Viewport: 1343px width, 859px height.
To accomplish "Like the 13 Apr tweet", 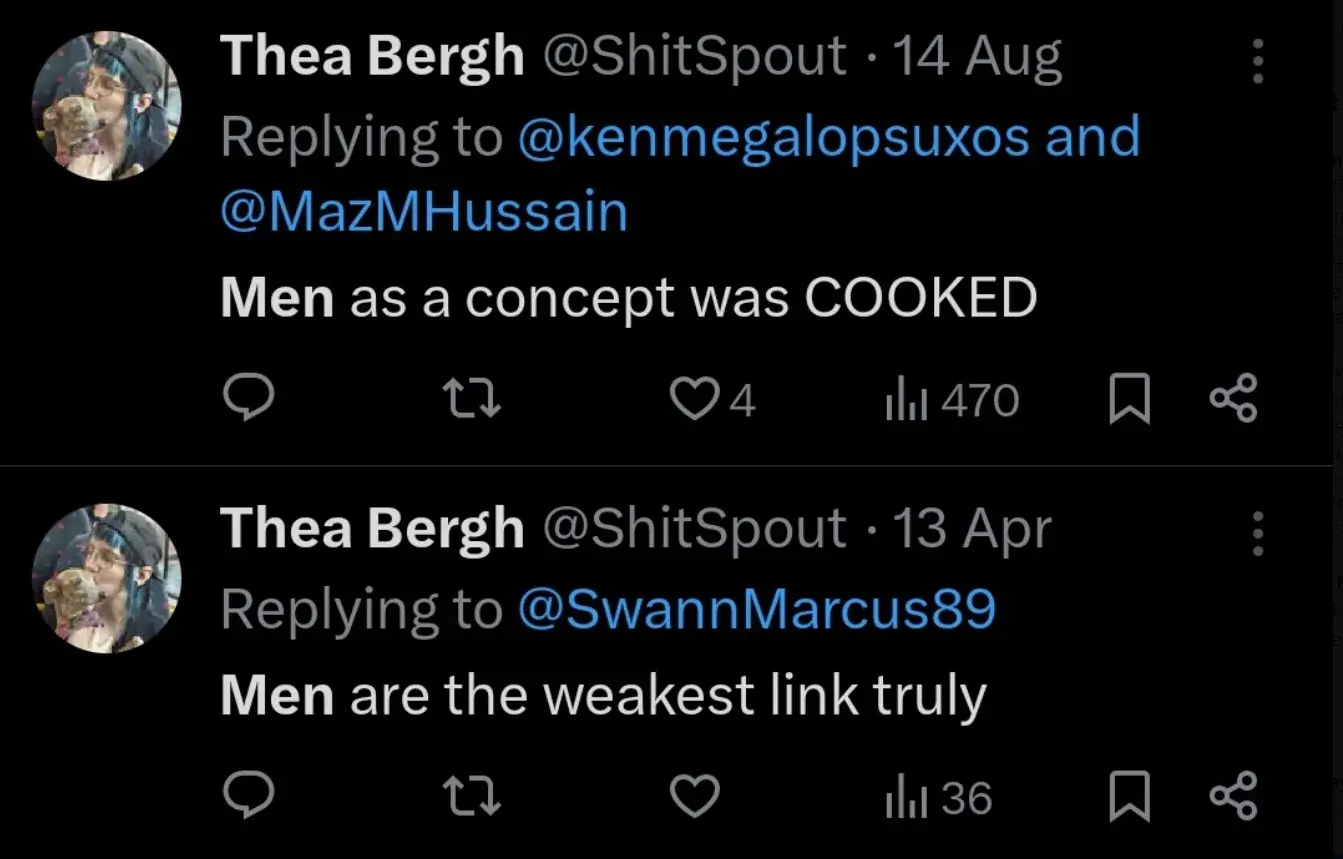I will 694,797.
